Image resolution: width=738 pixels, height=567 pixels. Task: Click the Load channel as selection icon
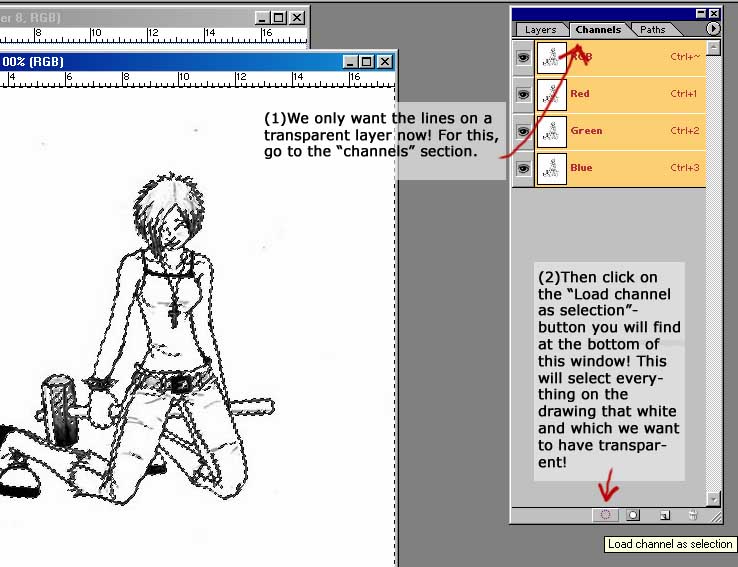point(605,515)
